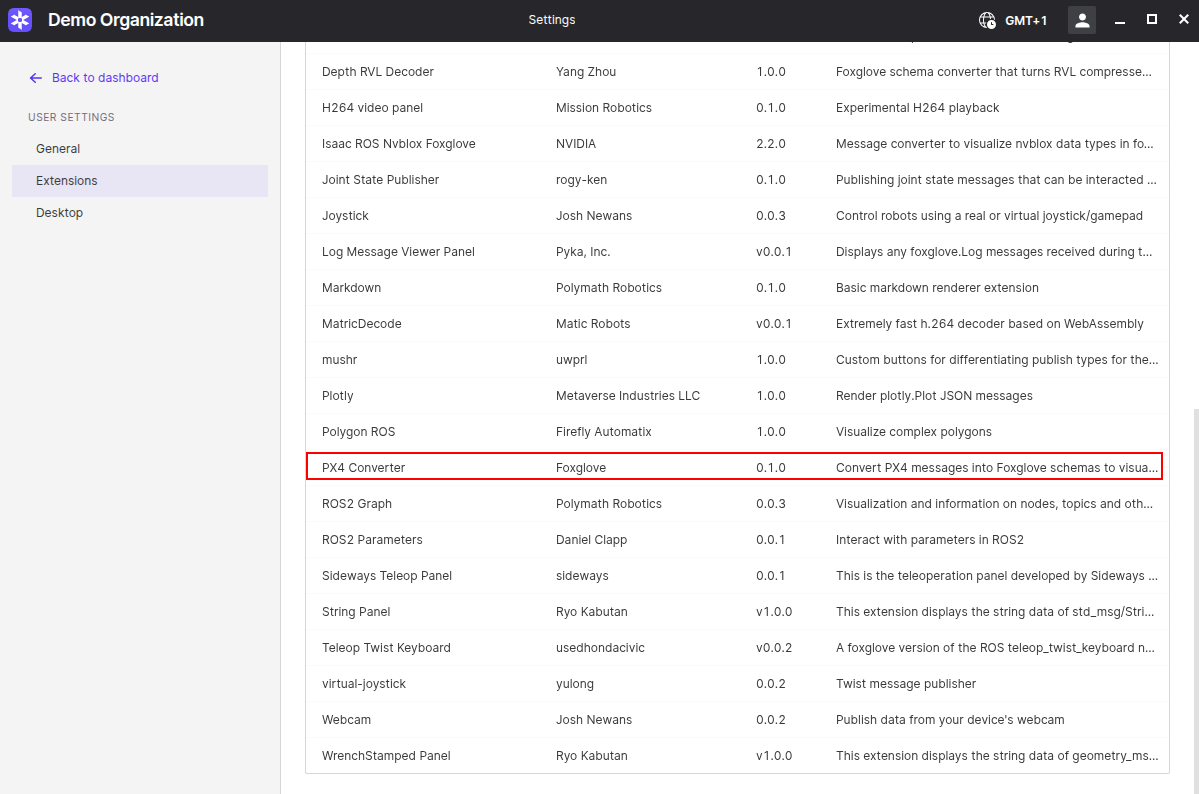This screenshot has width=1199, height=794.
Task: Select the Webcam extension
Action: [x=737, y=719]
